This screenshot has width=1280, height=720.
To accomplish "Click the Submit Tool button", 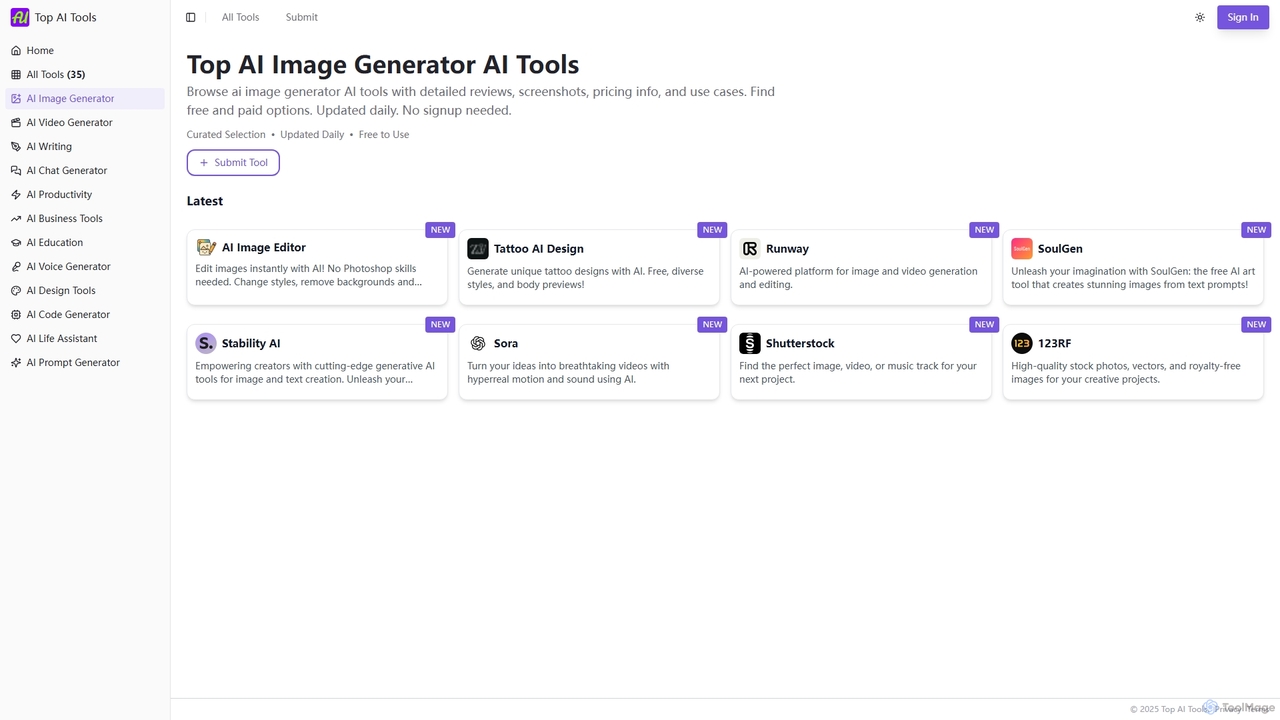I will tap(233, 162).
